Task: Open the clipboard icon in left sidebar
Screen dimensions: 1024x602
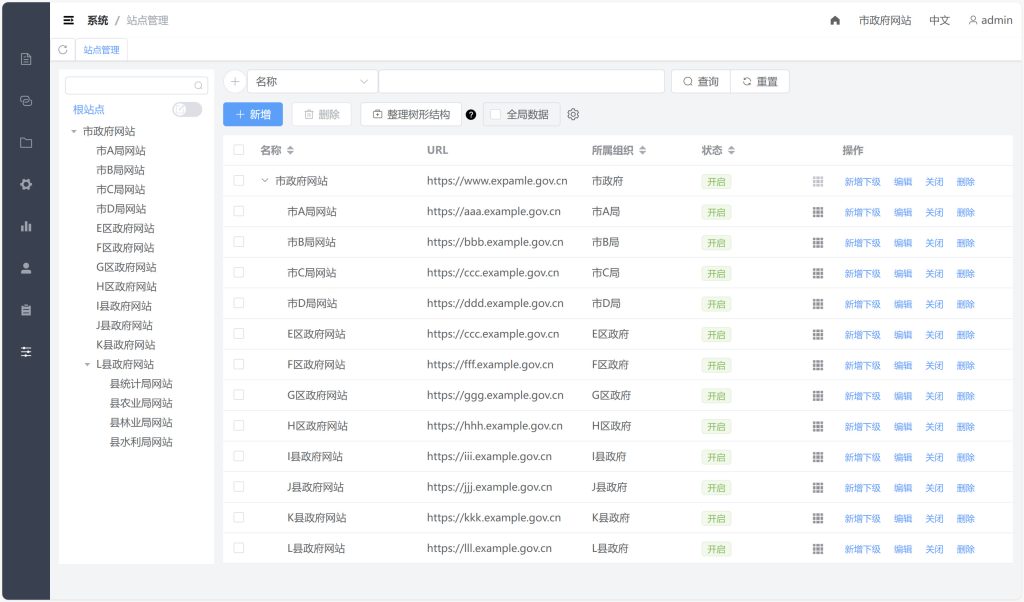Action: 26,310
